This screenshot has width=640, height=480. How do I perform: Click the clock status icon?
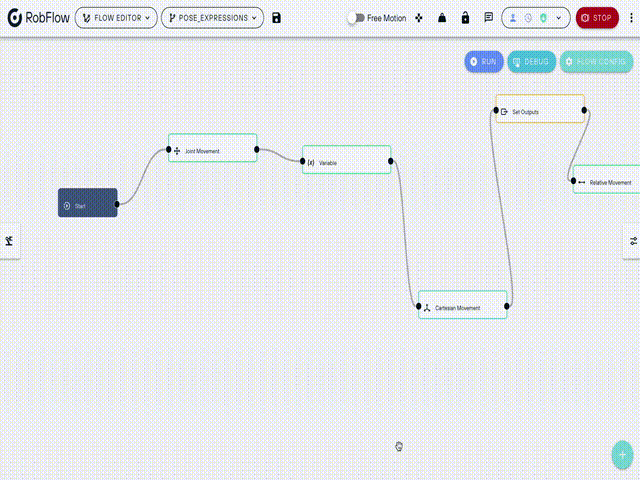click(528, 18)
